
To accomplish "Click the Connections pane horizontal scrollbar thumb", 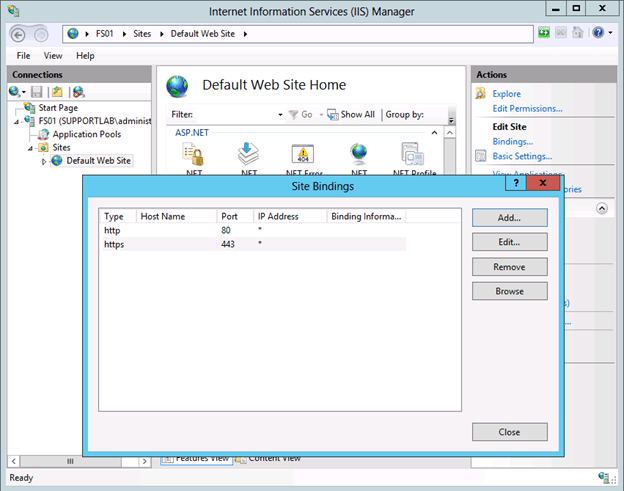I will tap(70, 461).
